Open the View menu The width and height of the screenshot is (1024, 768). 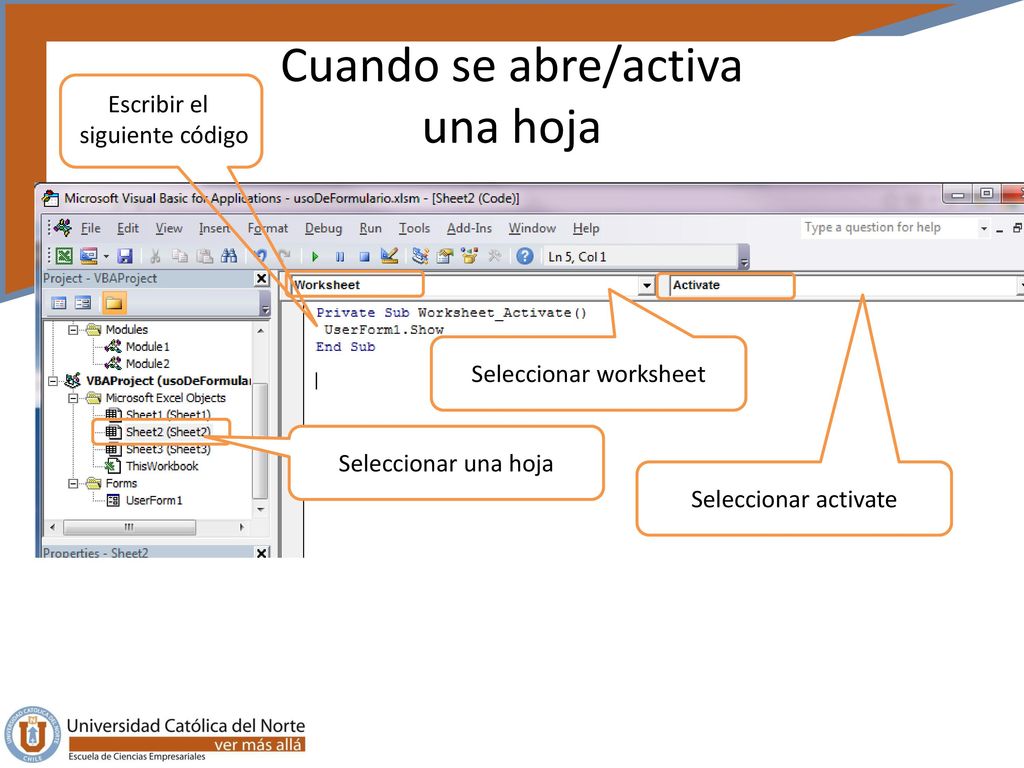[168, 228]
